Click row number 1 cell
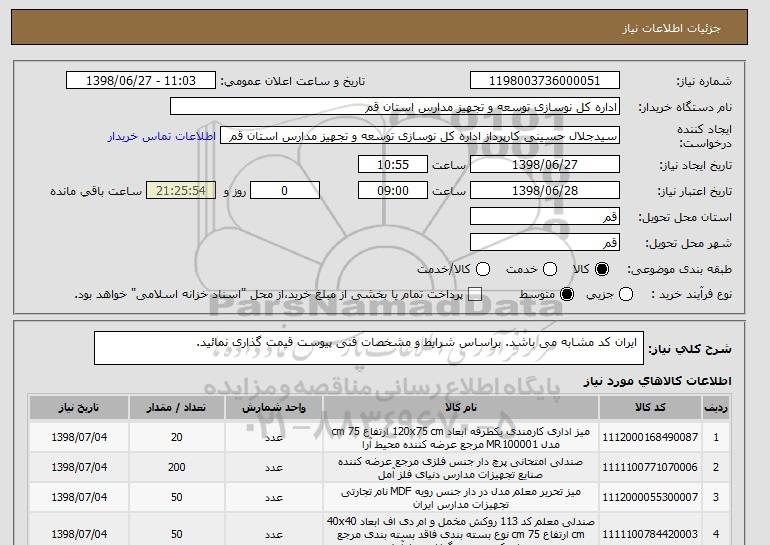This screenshot has height=545, width=770. [715, 437]
